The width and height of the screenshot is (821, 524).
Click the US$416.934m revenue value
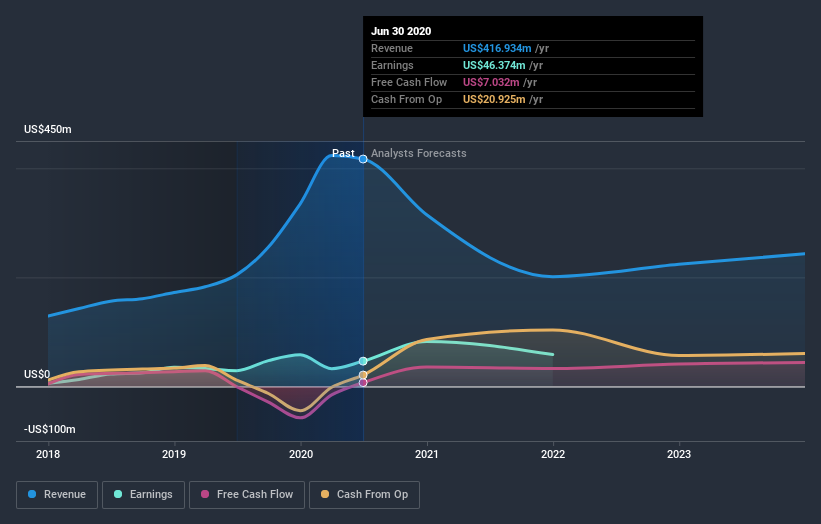[497, 48]
